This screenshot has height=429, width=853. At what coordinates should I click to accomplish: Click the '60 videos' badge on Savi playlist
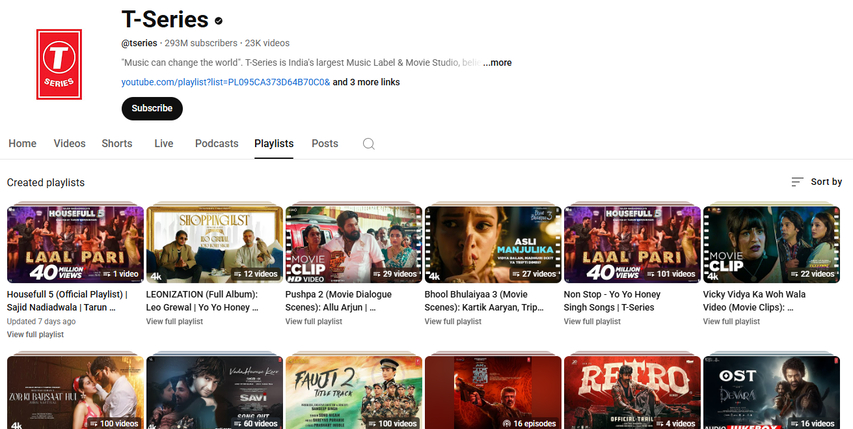click(256, 423)
